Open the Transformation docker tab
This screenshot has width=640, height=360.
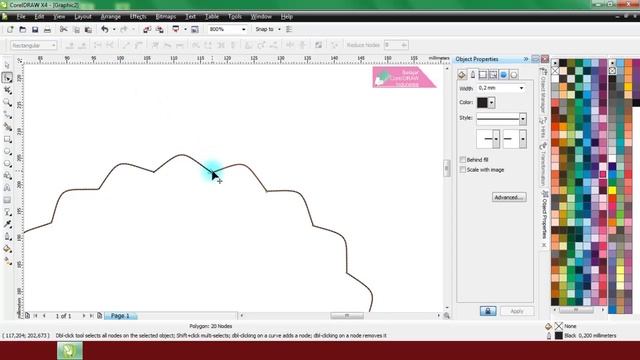coord(543,164)
